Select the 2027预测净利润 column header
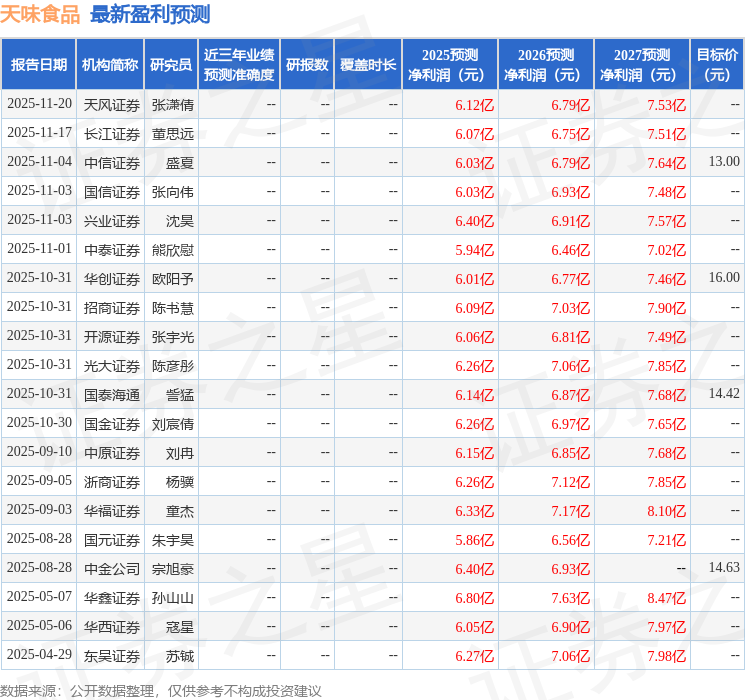This screenshot has width=745, height=700. click(x=642, y=65)
